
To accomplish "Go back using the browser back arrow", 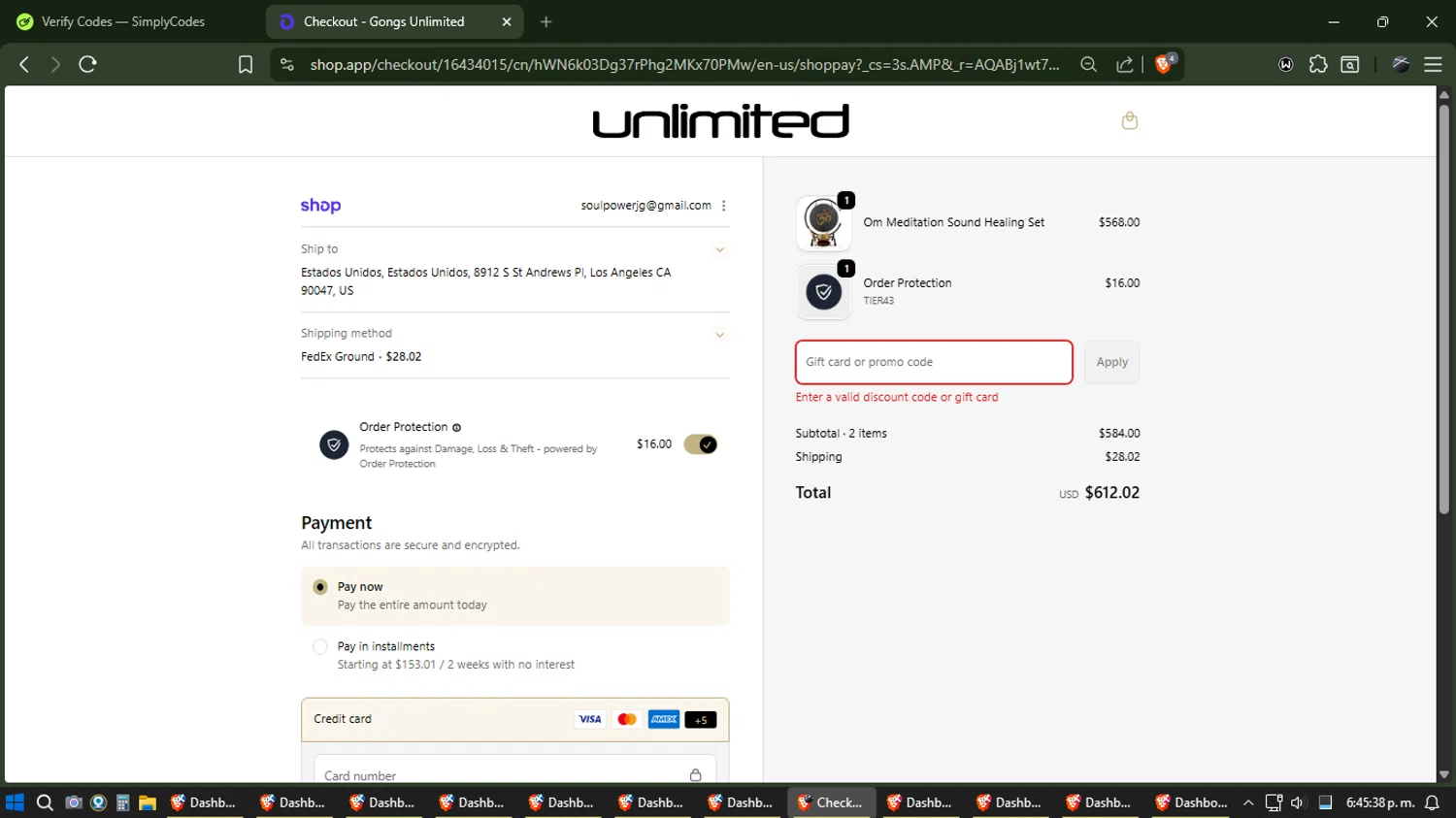I will click(24, 64).
